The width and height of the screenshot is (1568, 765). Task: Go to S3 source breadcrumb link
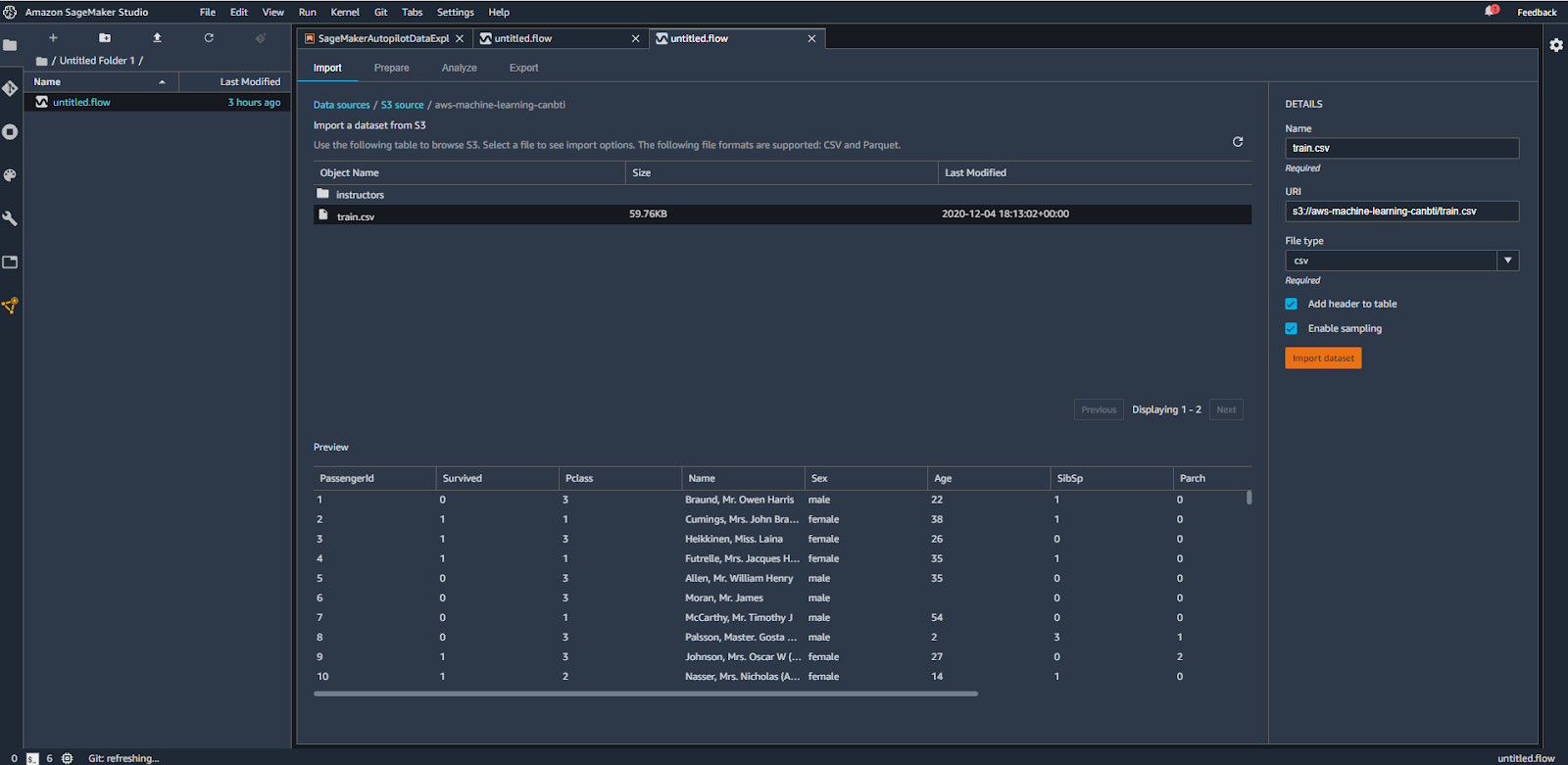(402, 105)
